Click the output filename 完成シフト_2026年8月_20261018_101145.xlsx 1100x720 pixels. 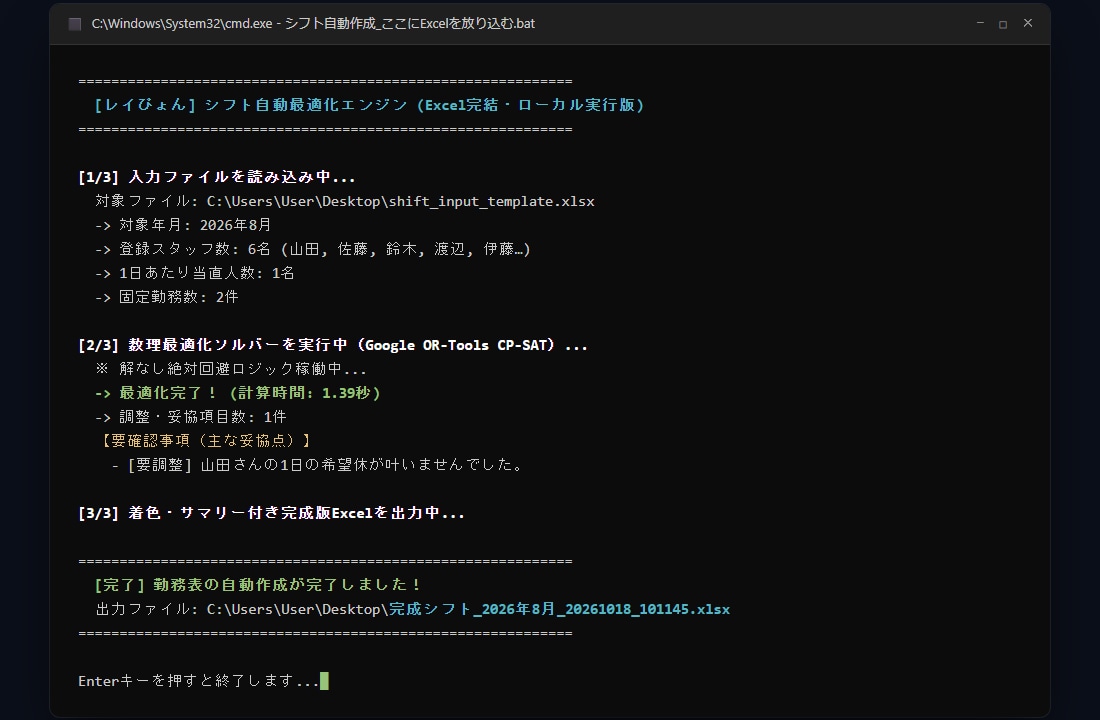tap(560, 609)
